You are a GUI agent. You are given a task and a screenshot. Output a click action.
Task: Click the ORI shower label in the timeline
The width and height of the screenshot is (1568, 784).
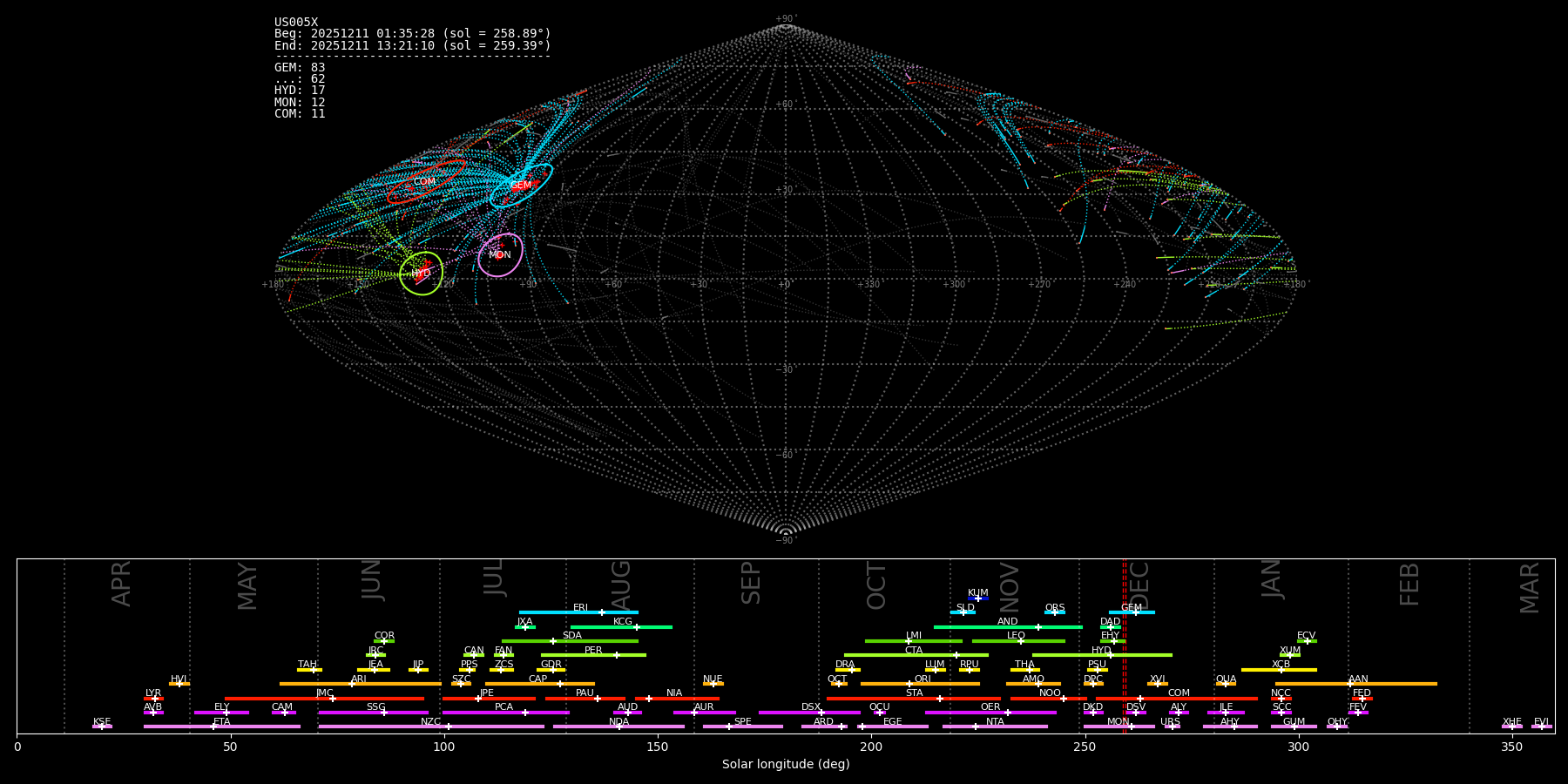(923, 679)
